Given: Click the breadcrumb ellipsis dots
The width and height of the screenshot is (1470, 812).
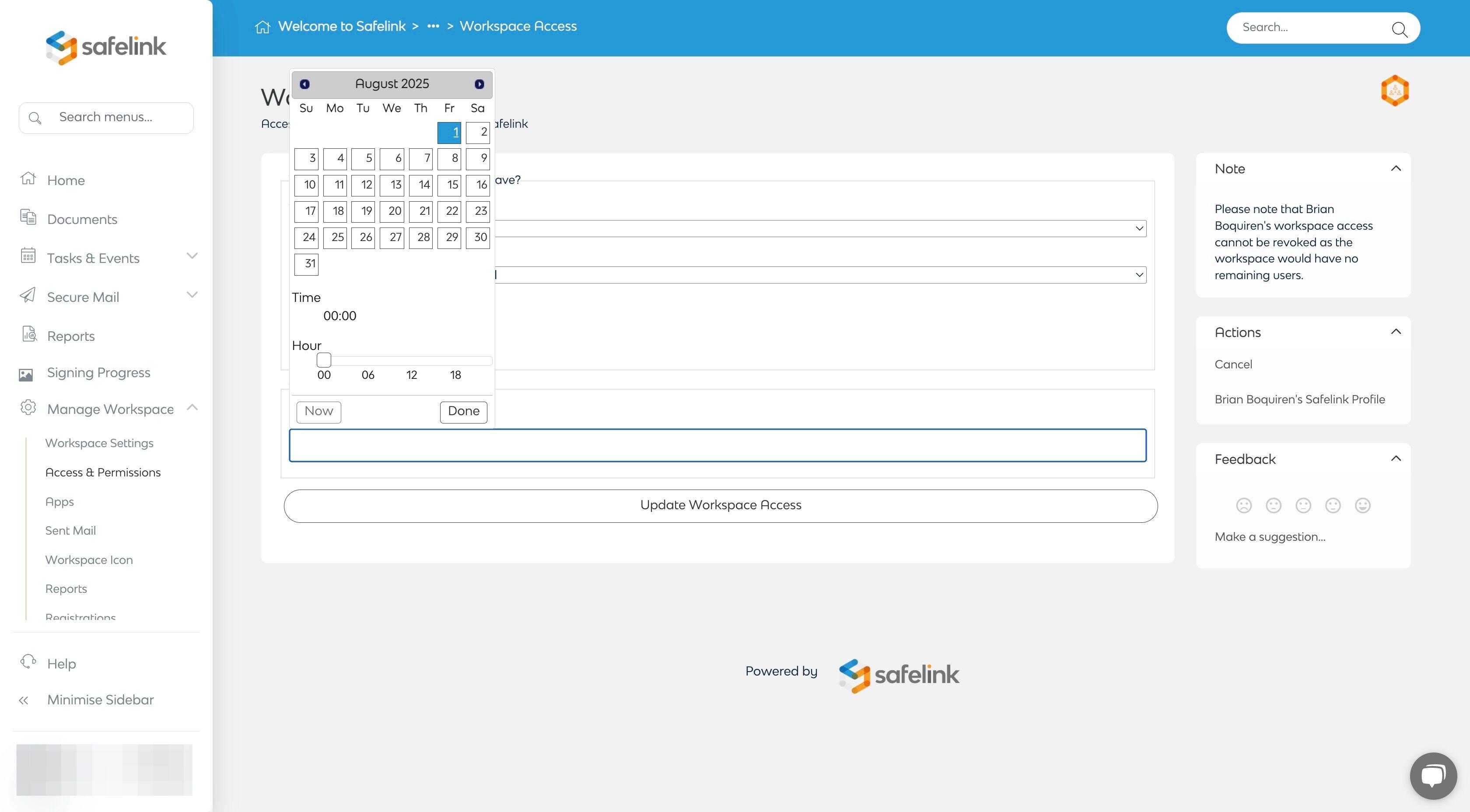Looking at the screenshot, I should pos(433,26).
